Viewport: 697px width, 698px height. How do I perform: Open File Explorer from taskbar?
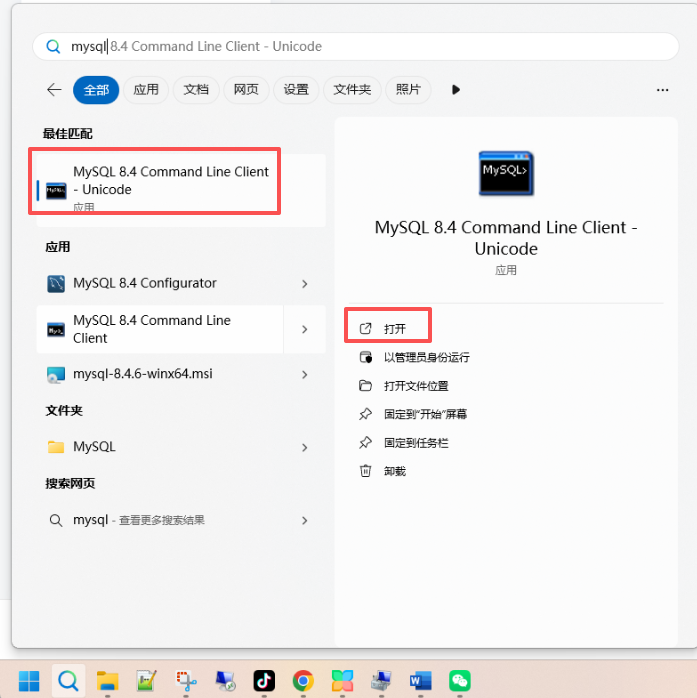point(107,681)
